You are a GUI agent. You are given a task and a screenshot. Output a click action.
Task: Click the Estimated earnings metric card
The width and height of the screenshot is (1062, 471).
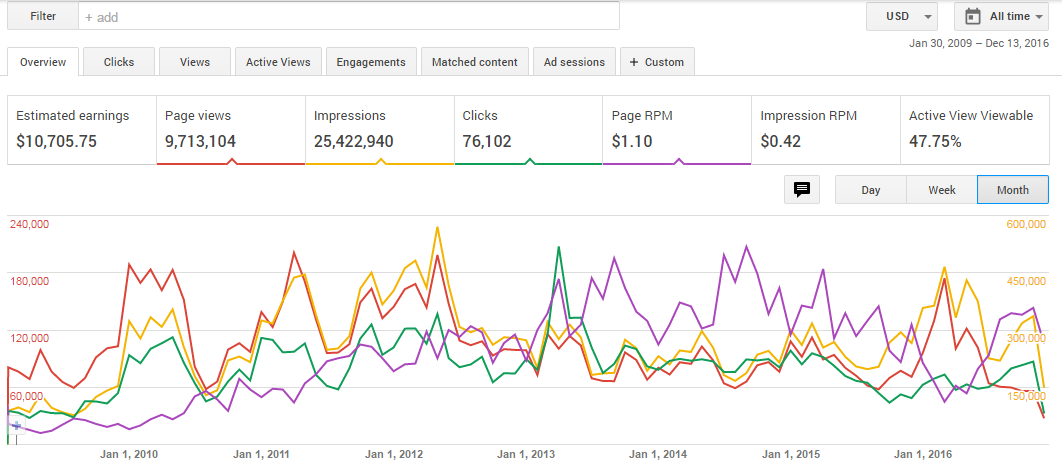pyautogui.click(x=82, y=129)
